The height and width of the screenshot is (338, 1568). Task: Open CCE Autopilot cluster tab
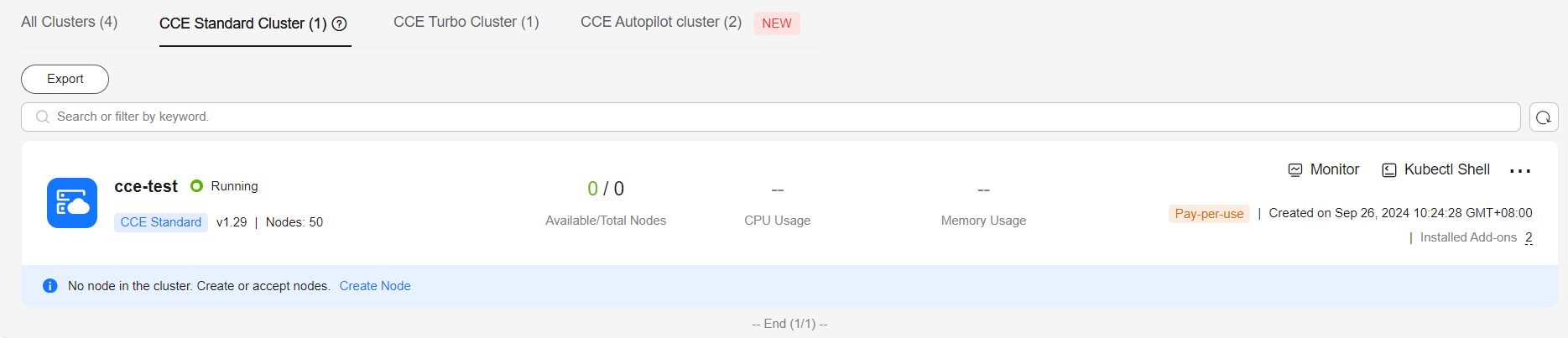click(x=661, y=22)
